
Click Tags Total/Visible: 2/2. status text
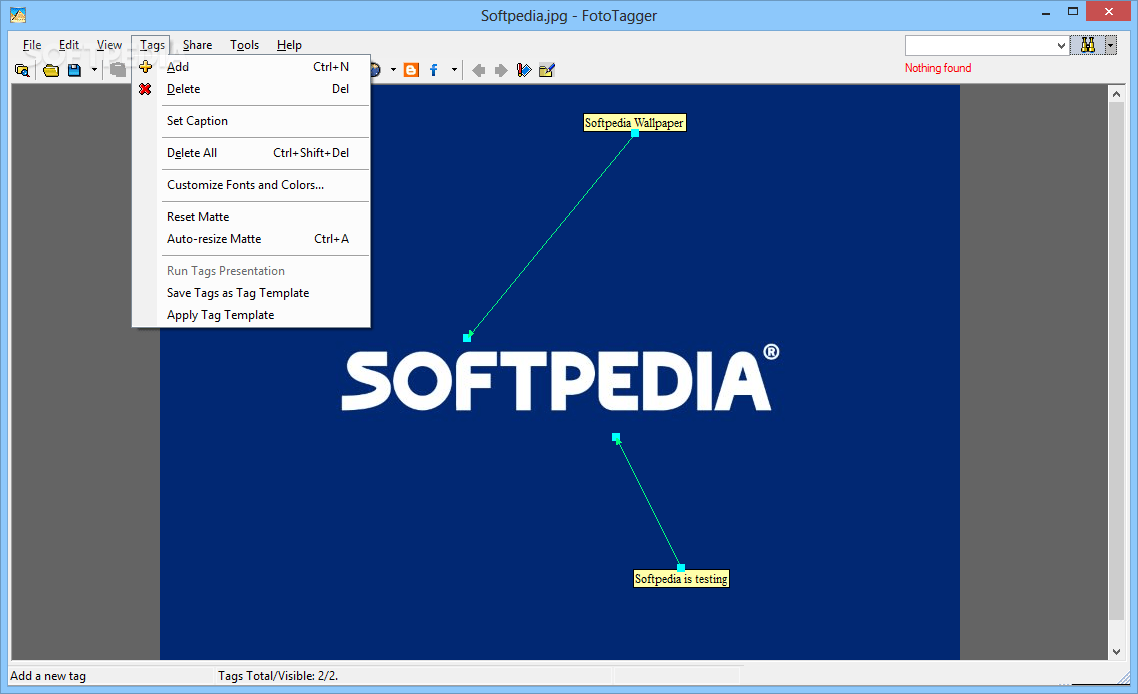(278, 676)
